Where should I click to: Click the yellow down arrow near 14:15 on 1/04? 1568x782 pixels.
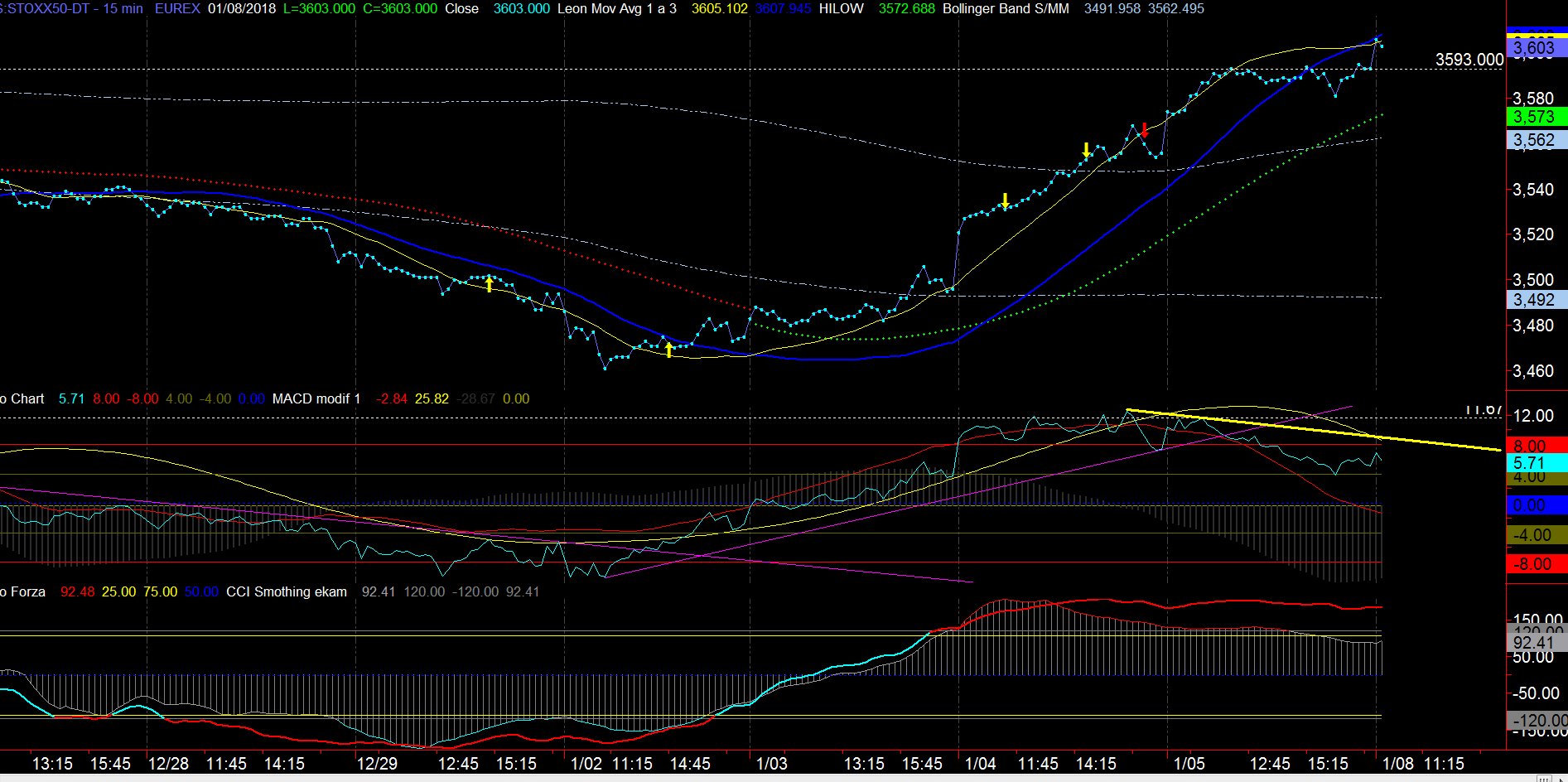pyautogui.click(x=1087, y=150)
